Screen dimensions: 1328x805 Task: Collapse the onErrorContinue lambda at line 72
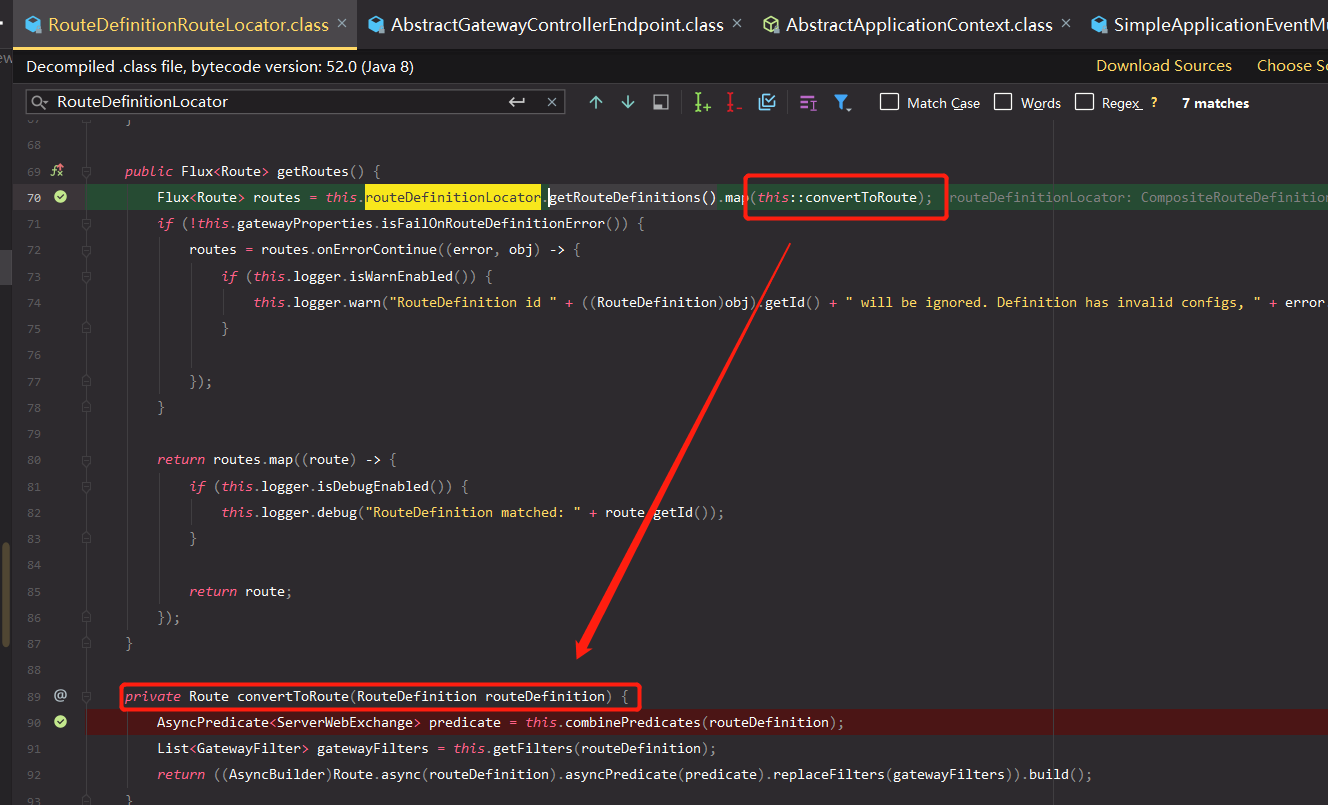[87, 249]
